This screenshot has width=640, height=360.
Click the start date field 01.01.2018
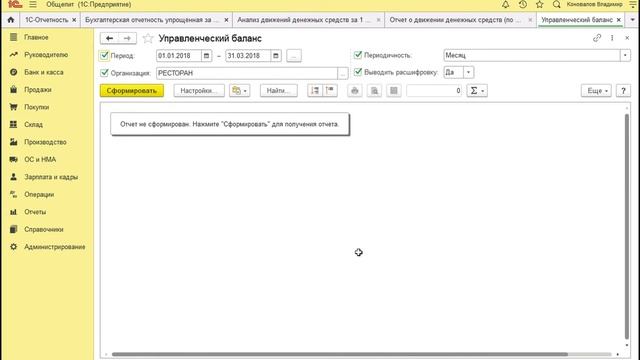[x=179, y=56]
